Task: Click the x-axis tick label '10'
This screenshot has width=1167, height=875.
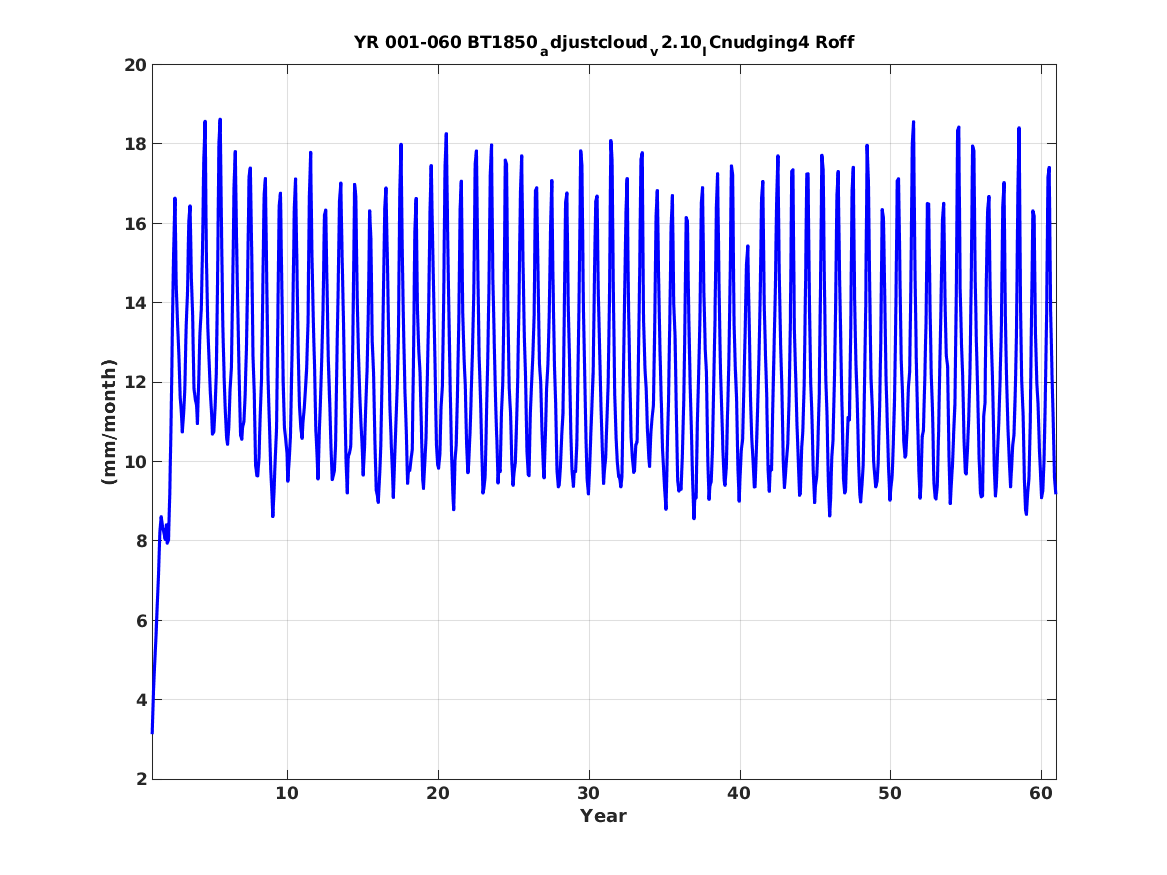Action: (287, 793)
